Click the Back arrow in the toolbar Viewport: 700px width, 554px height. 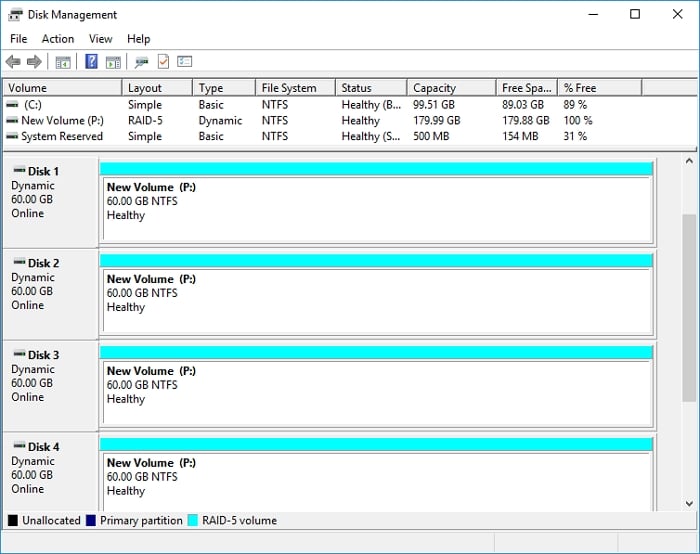point(13,62)
